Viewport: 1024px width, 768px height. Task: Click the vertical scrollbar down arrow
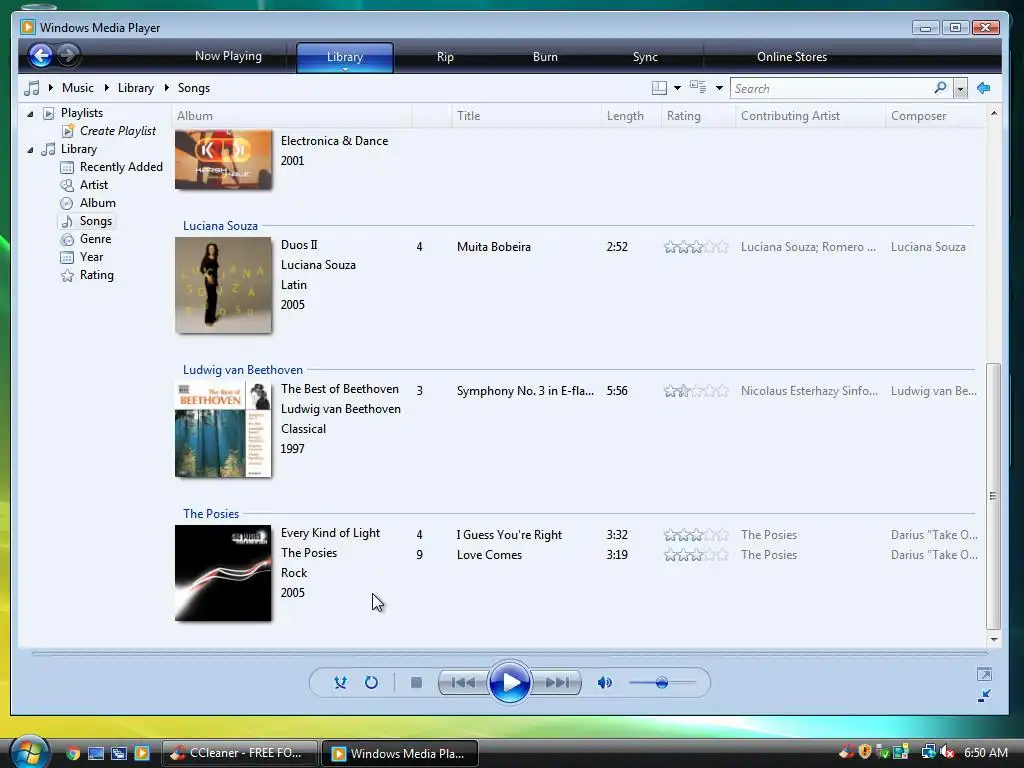tap(994, 640)
